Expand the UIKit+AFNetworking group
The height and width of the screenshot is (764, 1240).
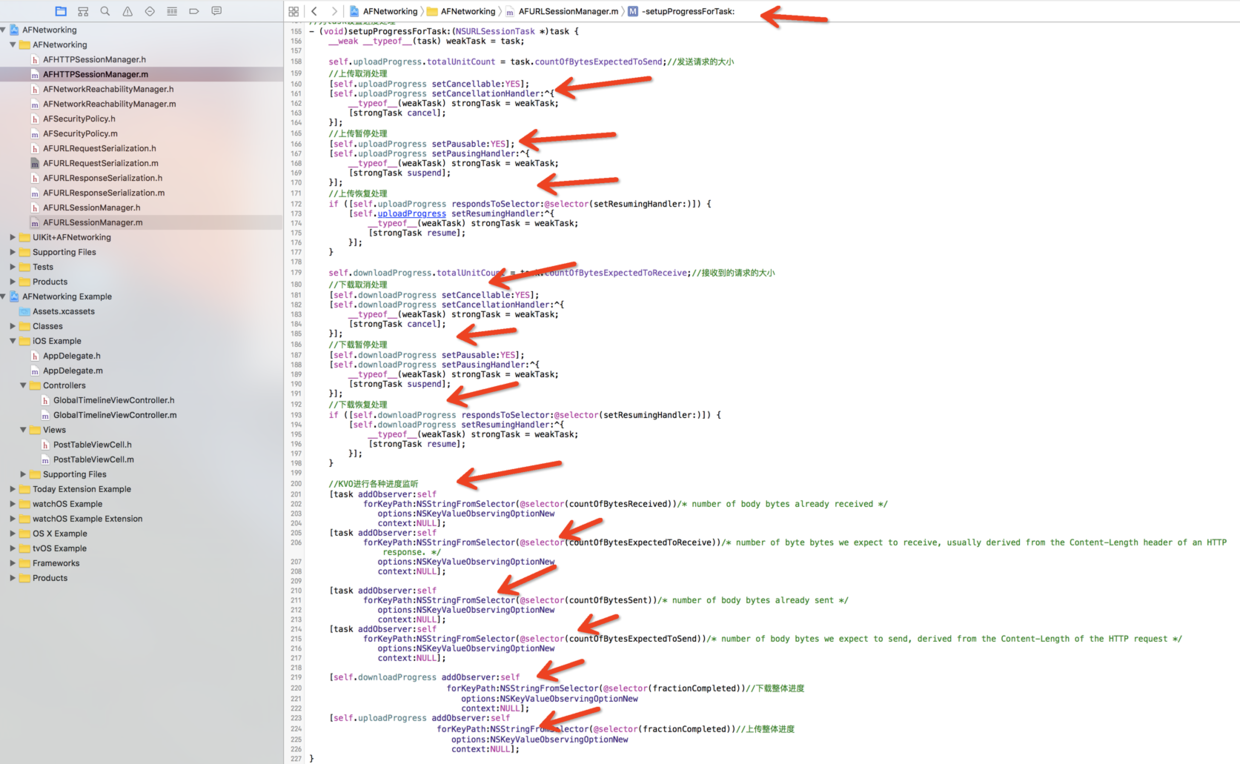(x=13, y=237)
